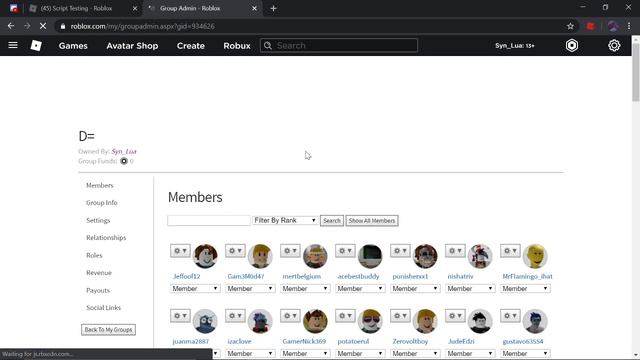Open rank dropdown for mertbelgium
Viewport: 640px width, 360px height.
tap(305, 289)
